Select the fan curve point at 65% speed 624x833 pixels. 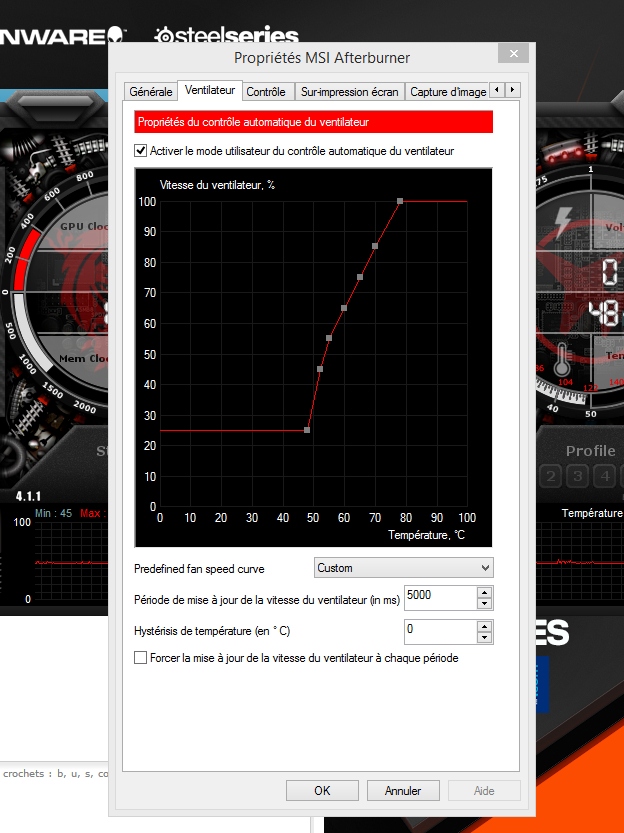[x=344, y=308]
